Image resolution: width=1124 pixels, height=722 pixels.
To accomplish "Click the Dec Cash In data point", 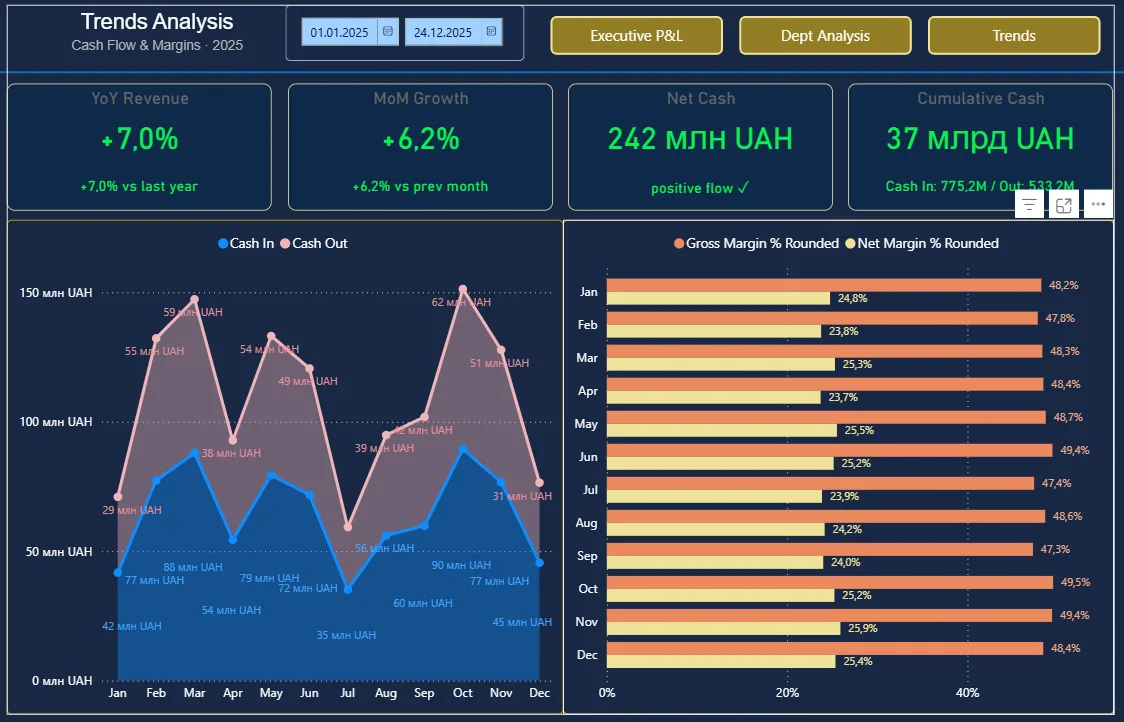I will [540, 563].
